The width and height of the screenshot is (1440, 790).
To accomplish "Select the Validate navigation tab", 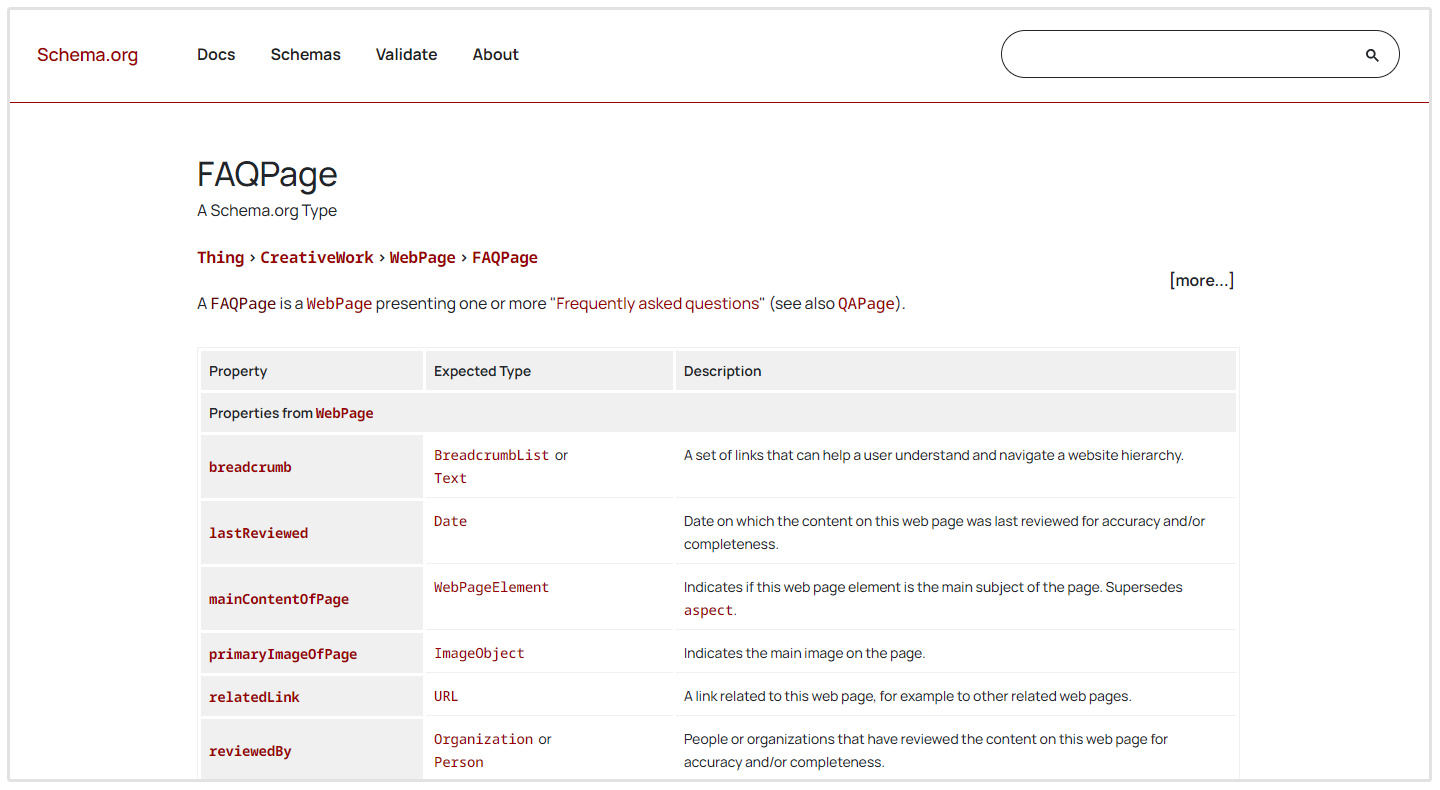I will tap(406, 54).
